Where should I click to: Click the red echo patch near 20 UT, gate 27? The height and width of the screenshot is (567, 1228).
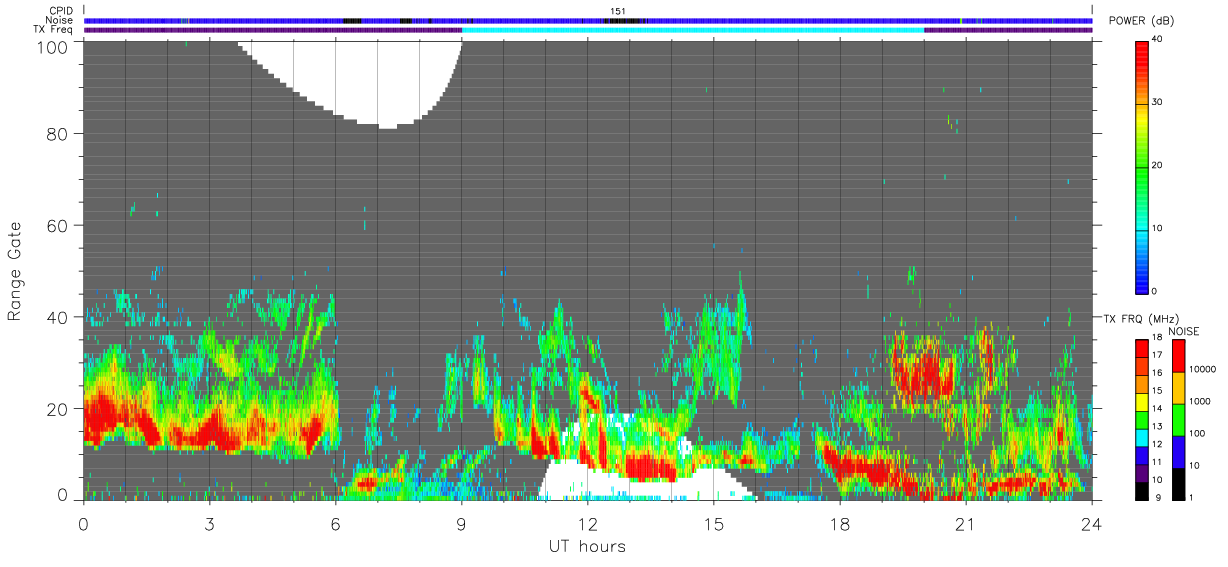point(924,373)
